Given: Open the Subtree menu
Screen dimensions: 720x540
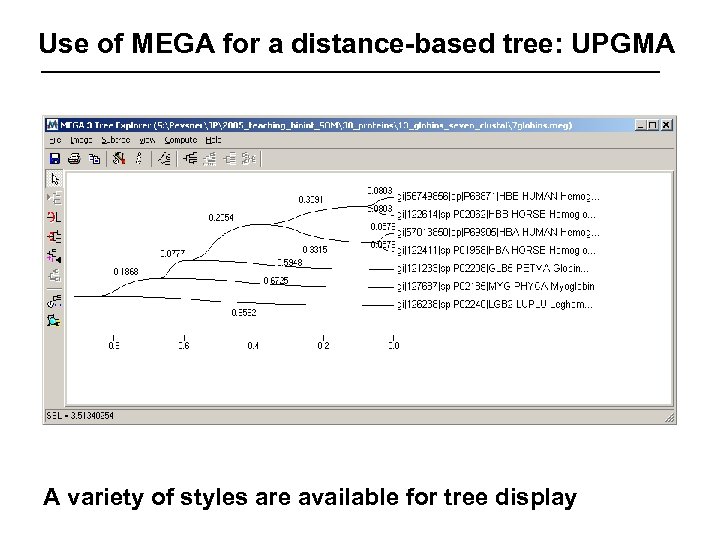Looking at the screenshot, I should pyautogui.click(x=116, y=140).
